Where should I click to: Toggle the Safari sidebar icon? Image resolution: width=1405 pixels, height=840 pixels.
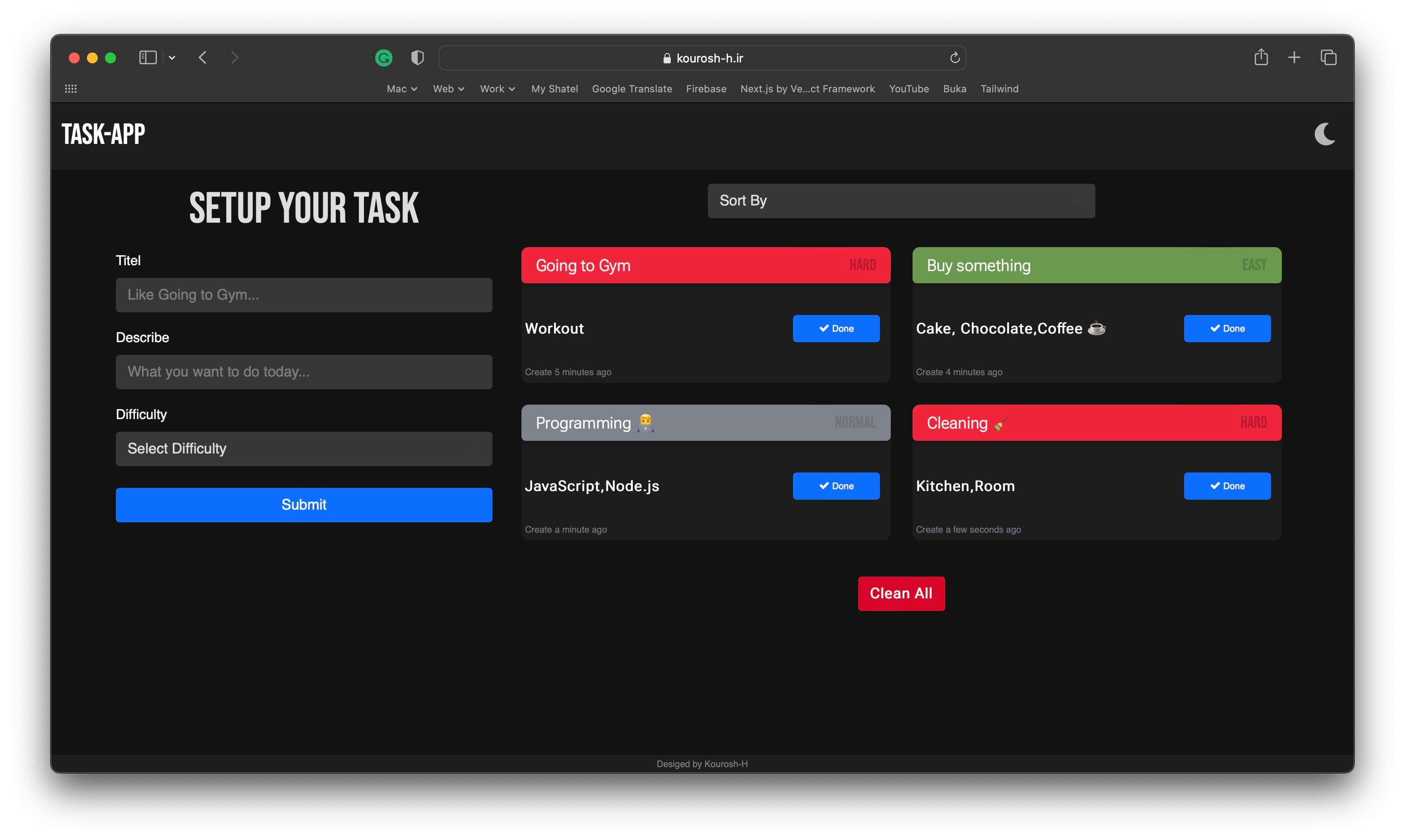click(148, 58)
